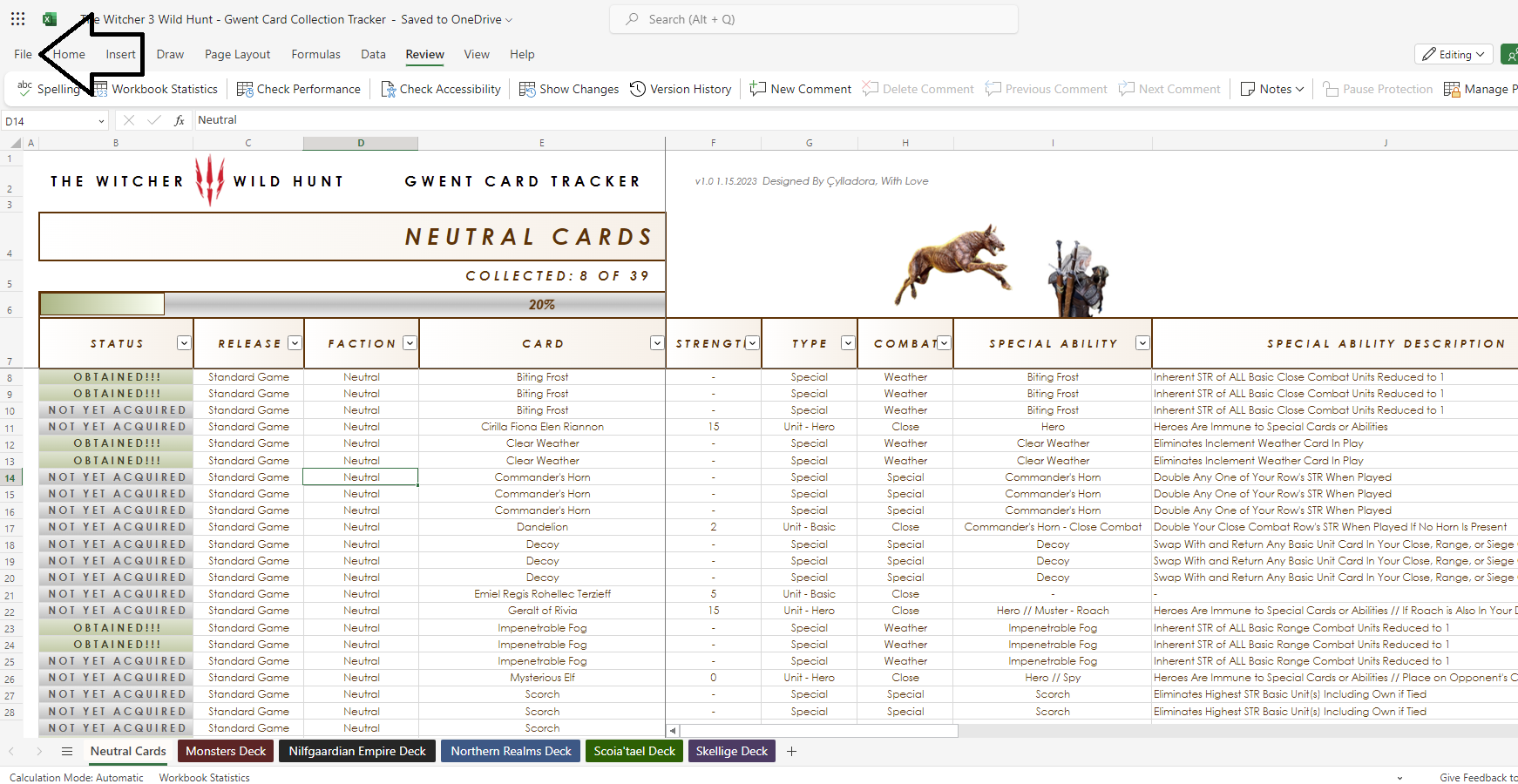Open the Formulas tab
This screenshot has height=784, width=1518.
315,54
